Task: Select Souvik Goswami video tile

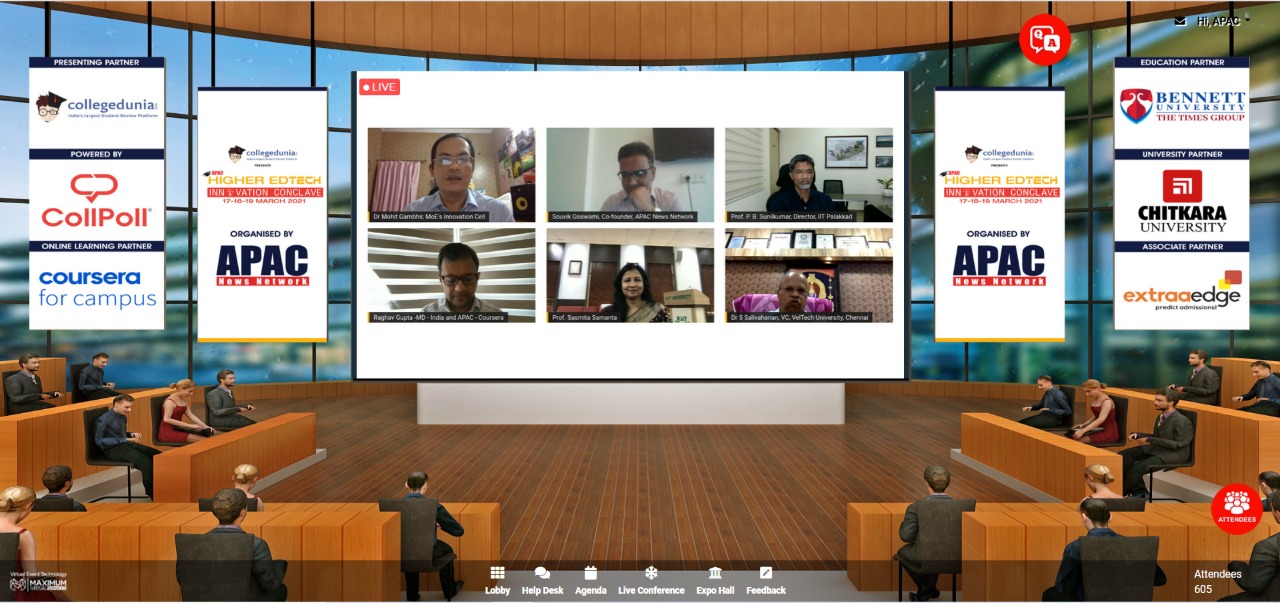Action: [x=630, y=175]
